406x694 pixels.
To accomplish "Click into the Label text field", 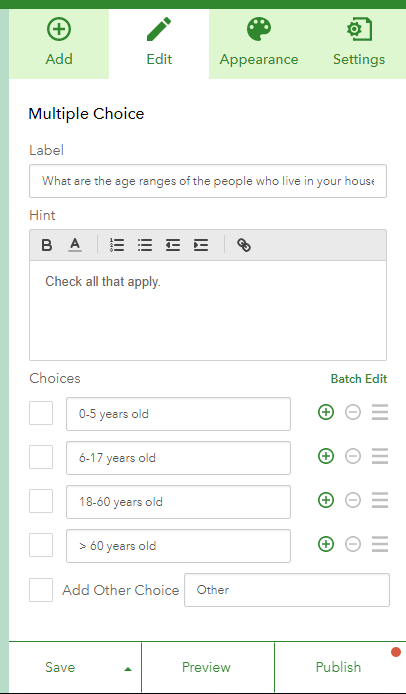I will point(208,181).
